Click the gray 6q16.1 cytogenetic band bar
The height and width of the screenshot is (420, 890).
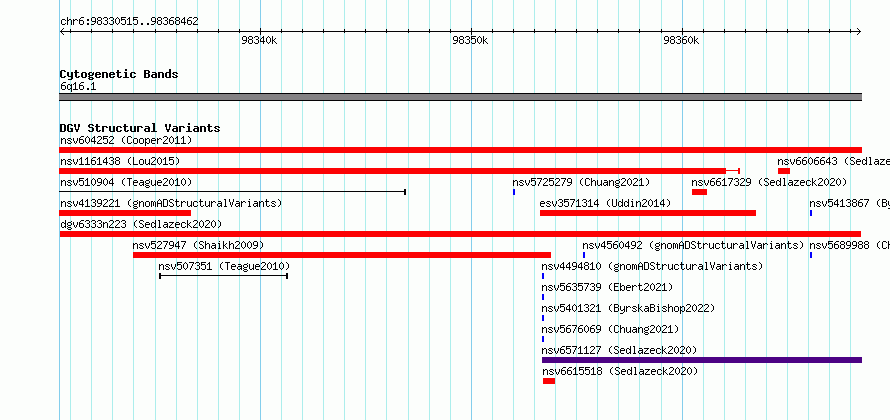tap(460, 97)
